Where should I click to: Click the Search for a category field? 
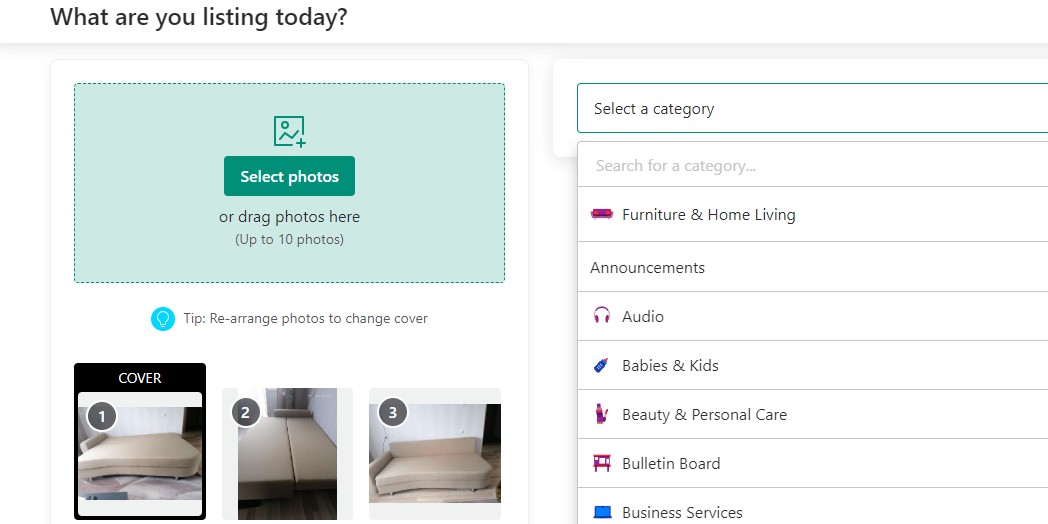coord(810,166)
